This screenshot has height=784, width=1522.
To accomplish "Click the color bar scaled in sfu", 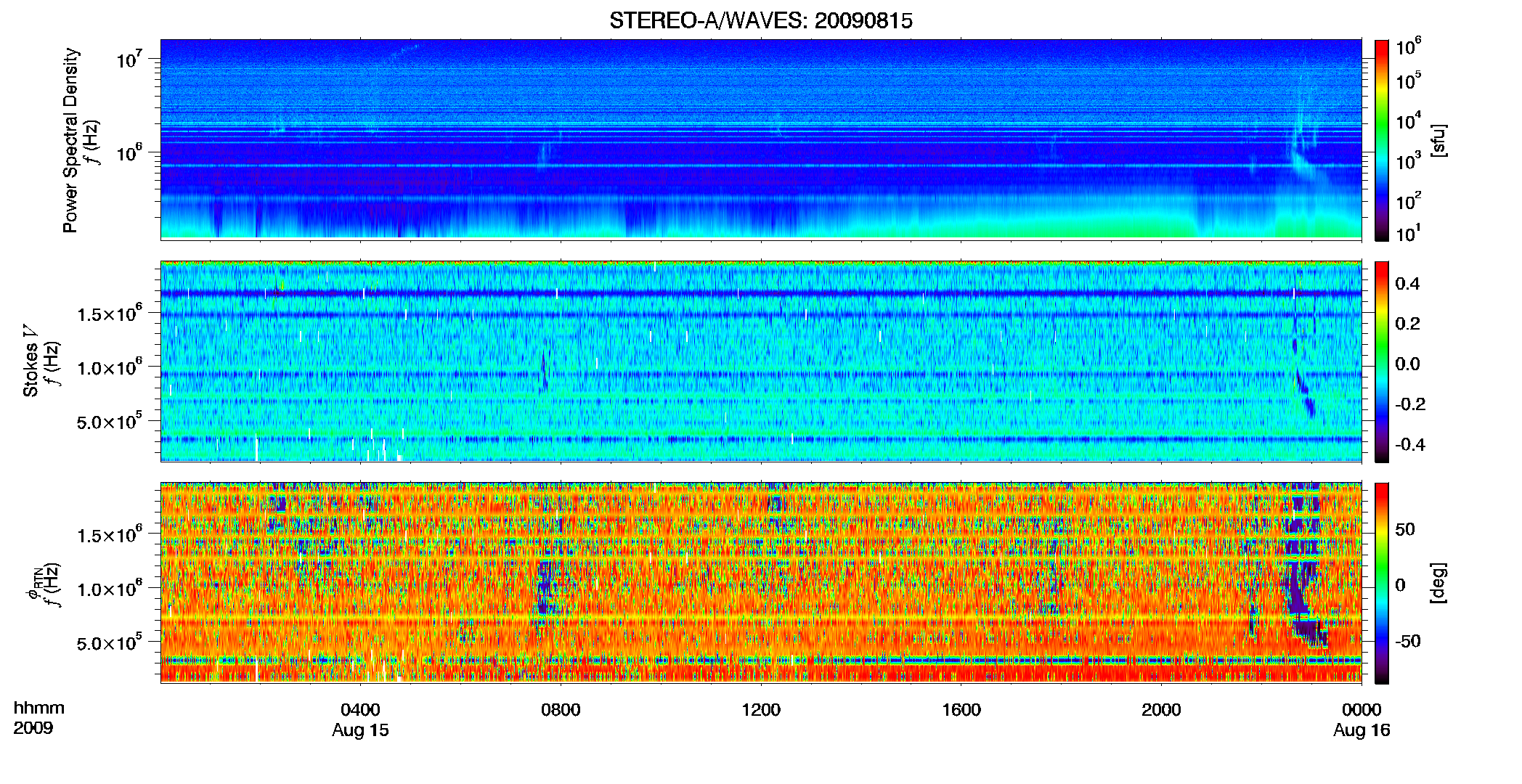I will tap(1382, 140).
